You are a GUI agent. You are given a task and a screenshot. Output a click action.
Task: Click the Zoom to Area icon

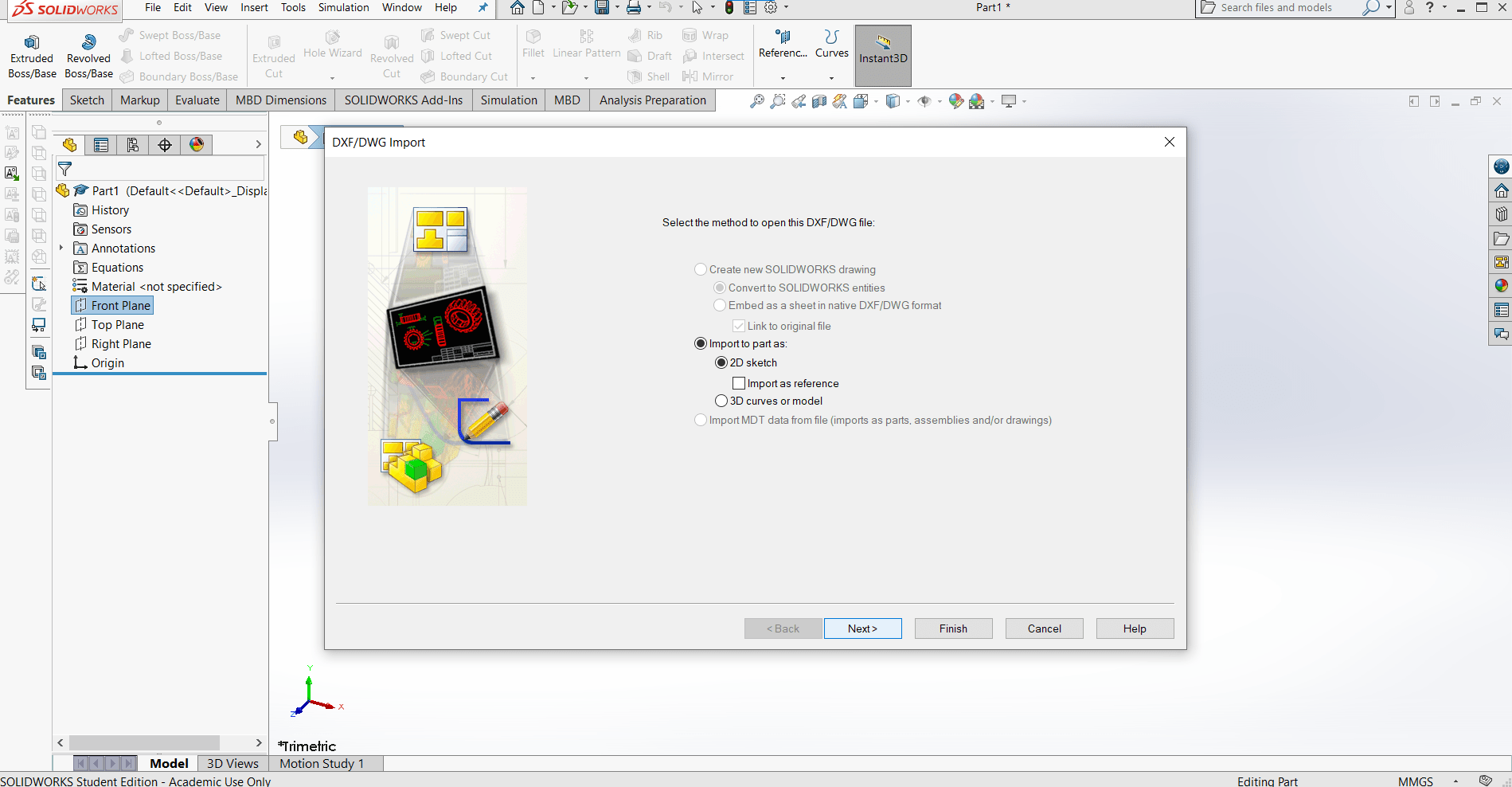point(778,101)
